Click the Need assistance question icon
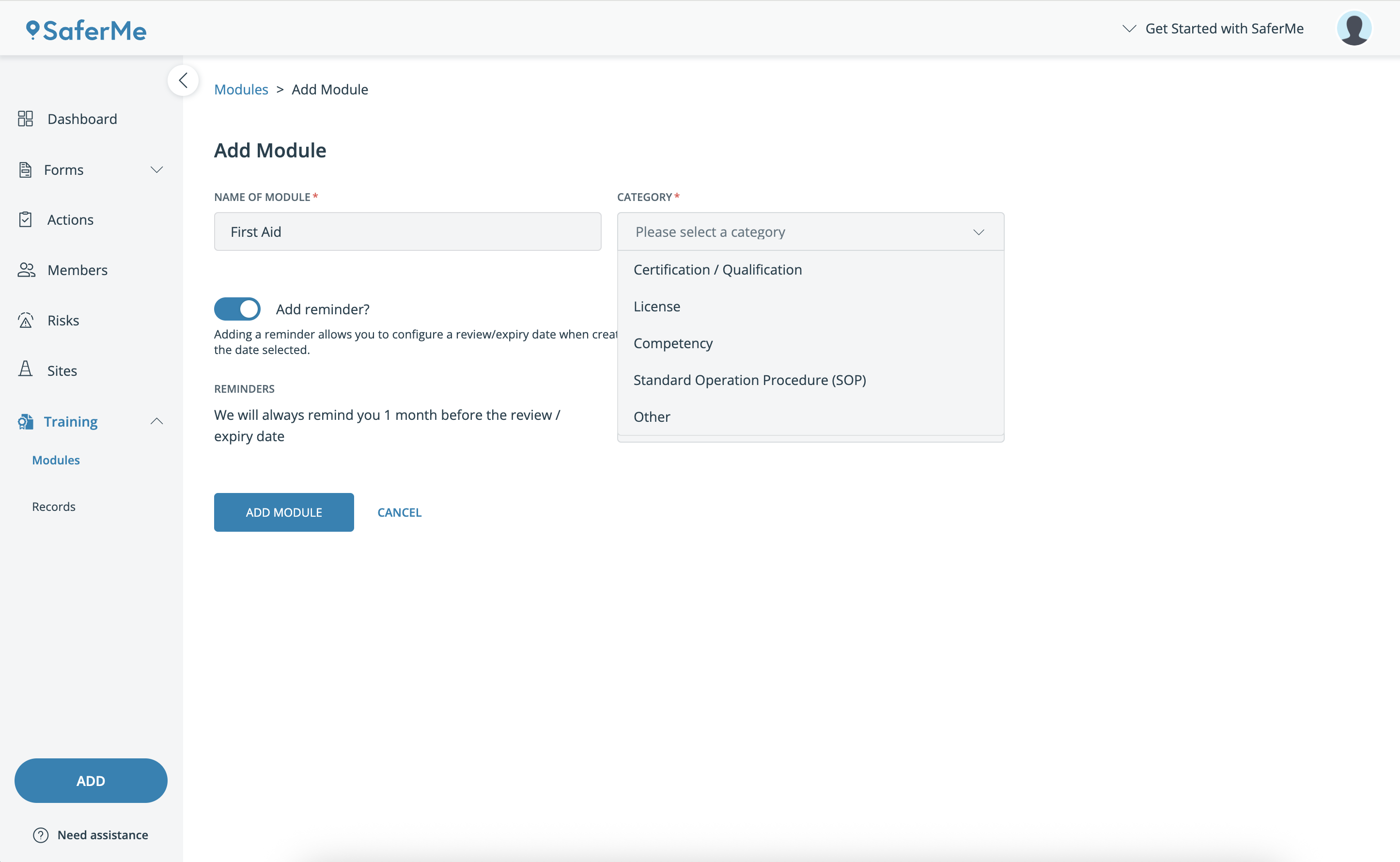1400x862 pixels. tap(41, 835)
